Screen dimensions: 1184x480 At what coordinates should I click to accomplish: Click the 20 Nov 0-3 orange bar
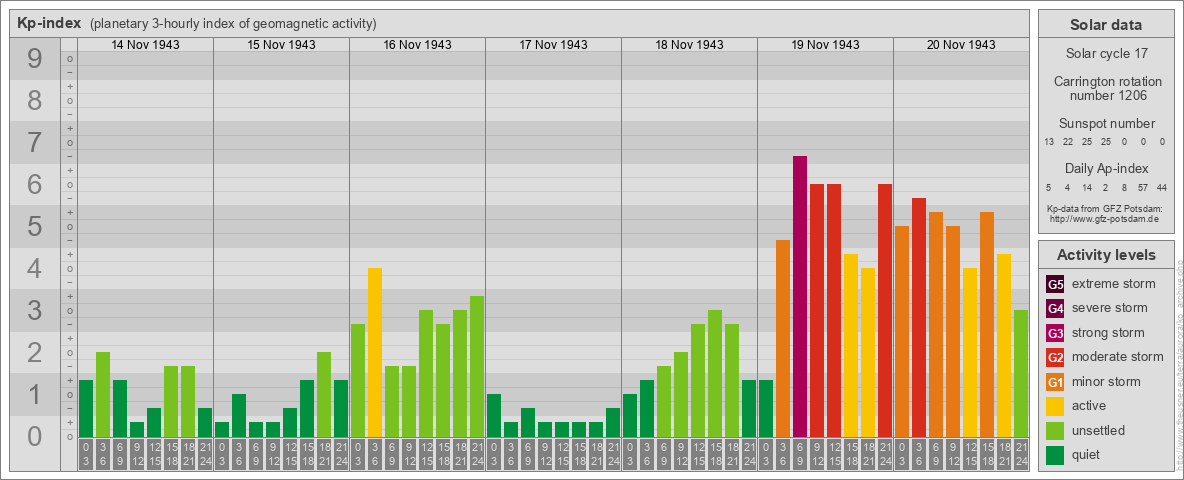pyautogui.click(x=902, y=331)
